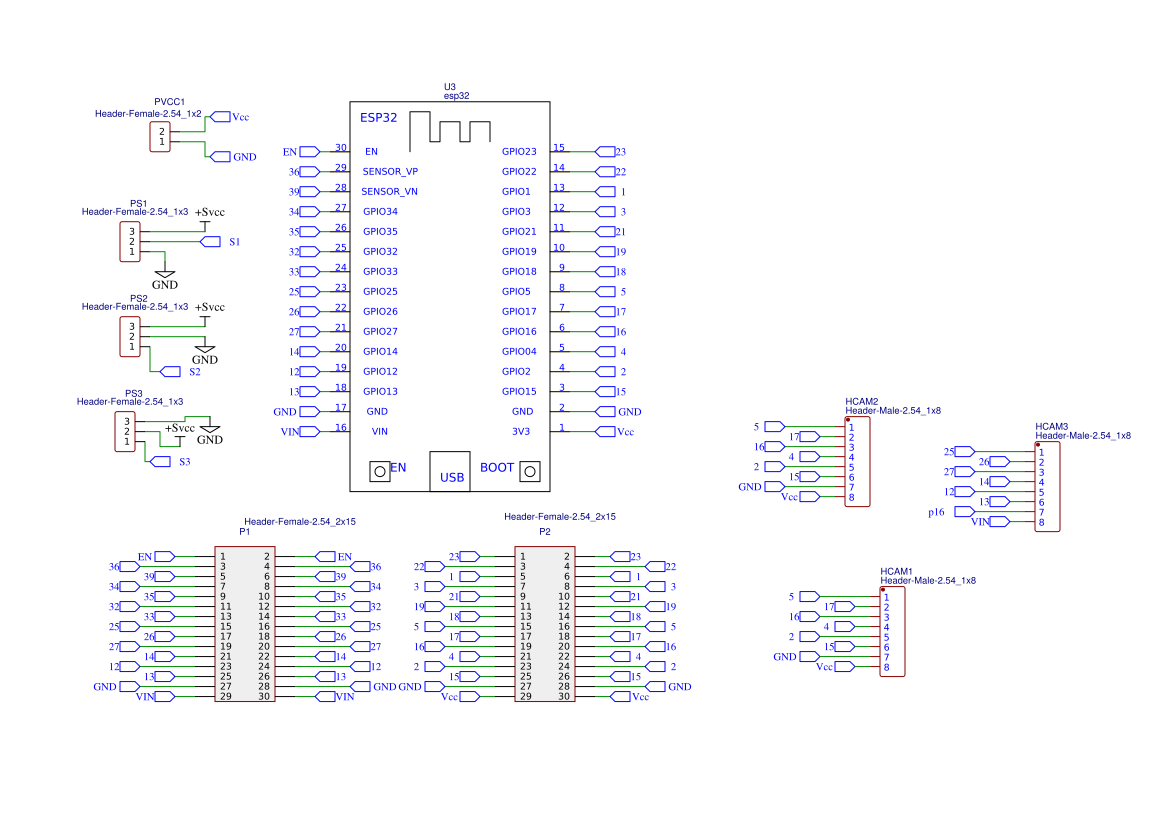Click the HCAM3 designator label

pyautogui.click(x=1051, y=427)
